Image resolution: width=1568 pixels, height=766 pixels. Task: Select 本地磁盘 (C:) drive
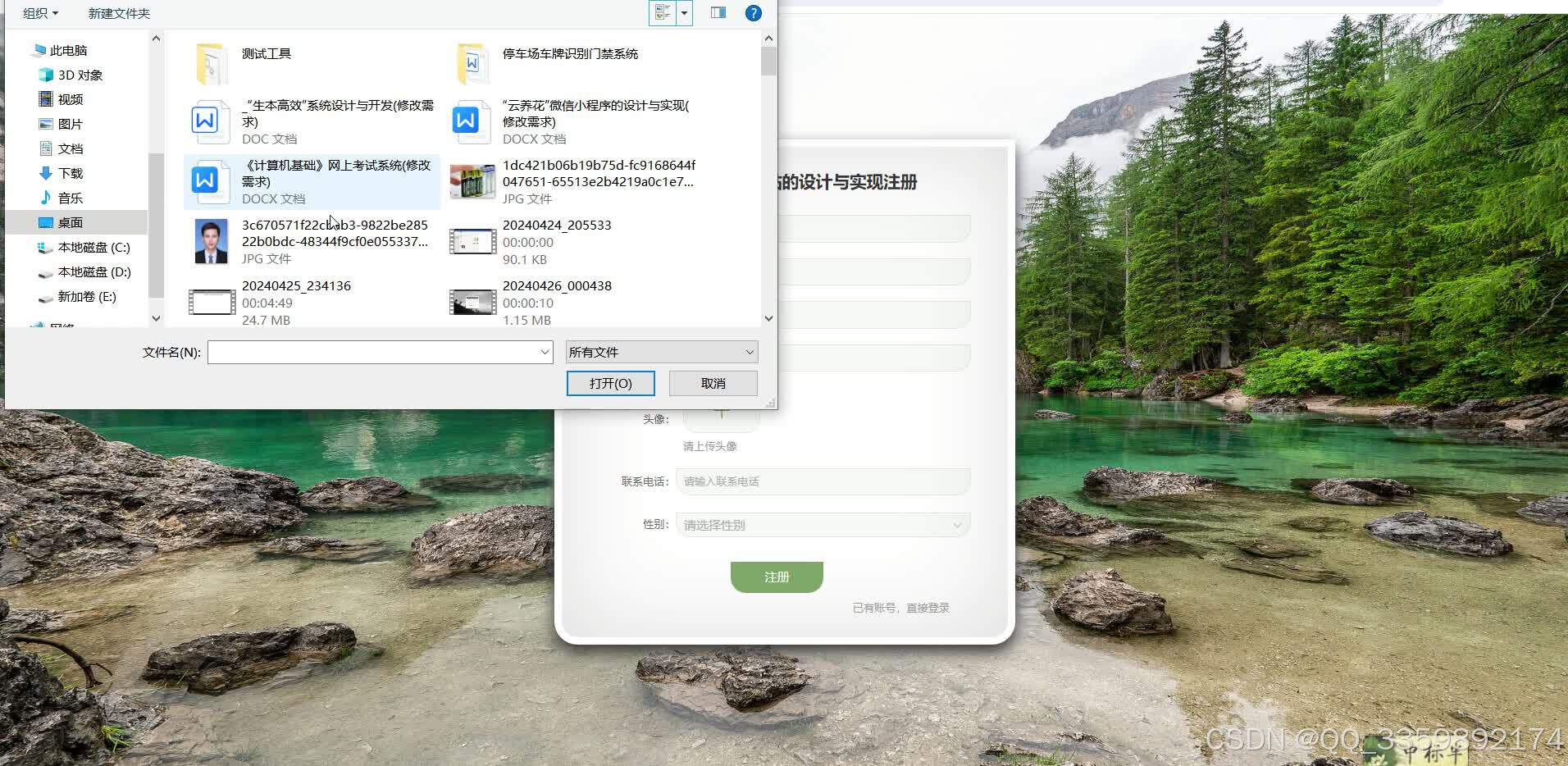click(93, 247)
